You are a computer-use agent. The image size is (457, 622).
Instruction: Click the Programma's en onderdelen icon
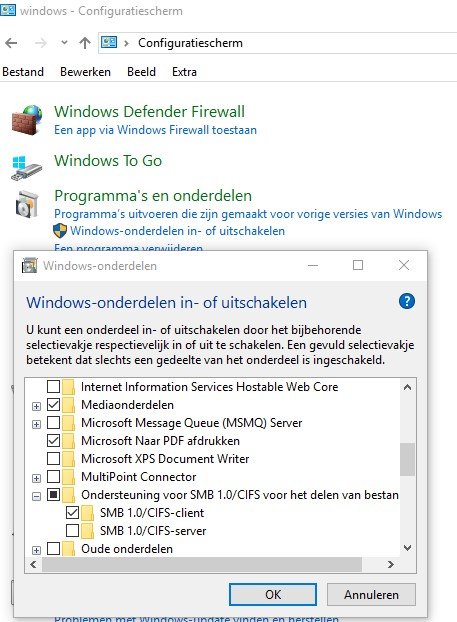click(x=27, y=204)
